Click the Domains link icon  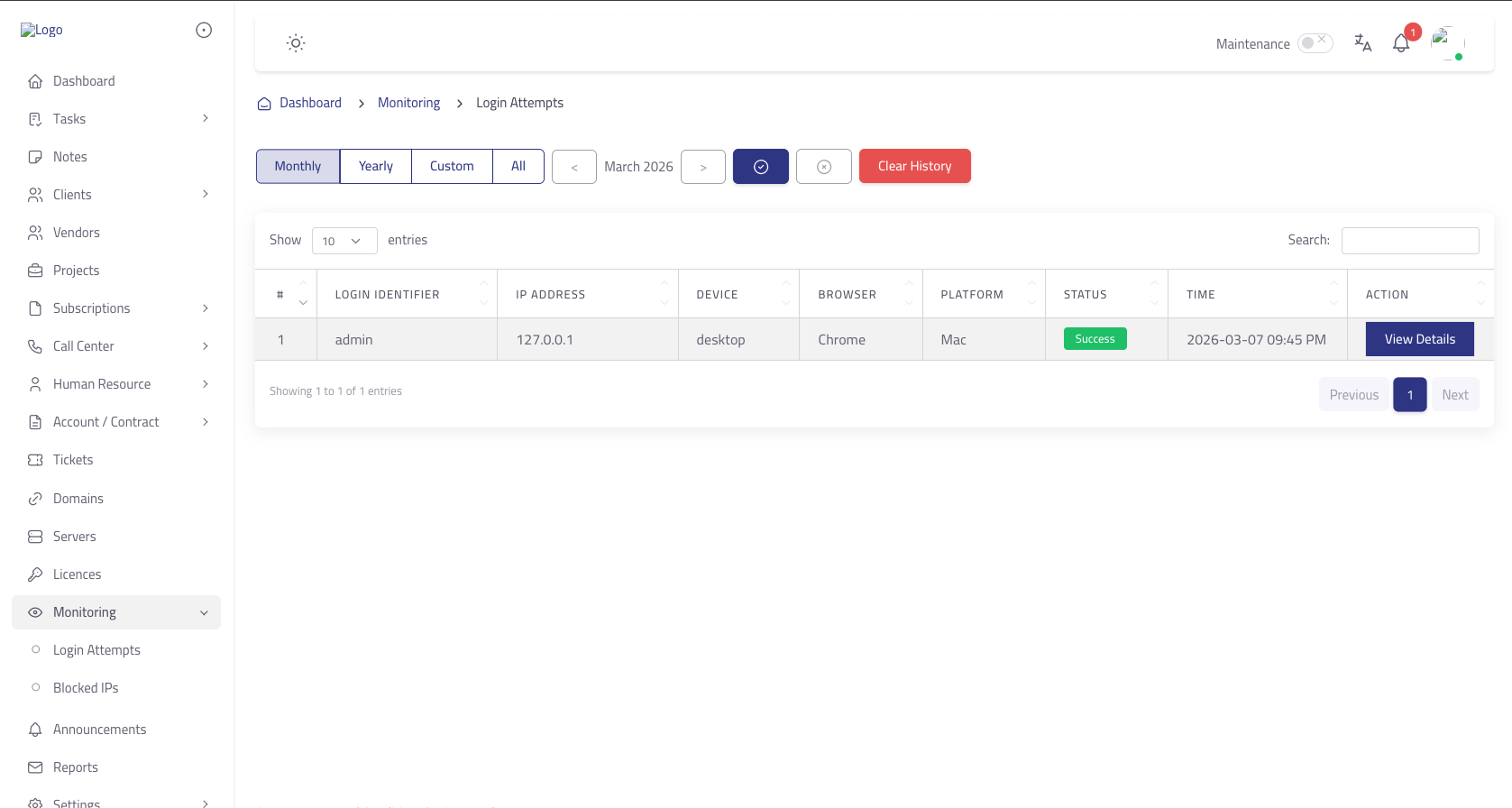pos(35,499)
